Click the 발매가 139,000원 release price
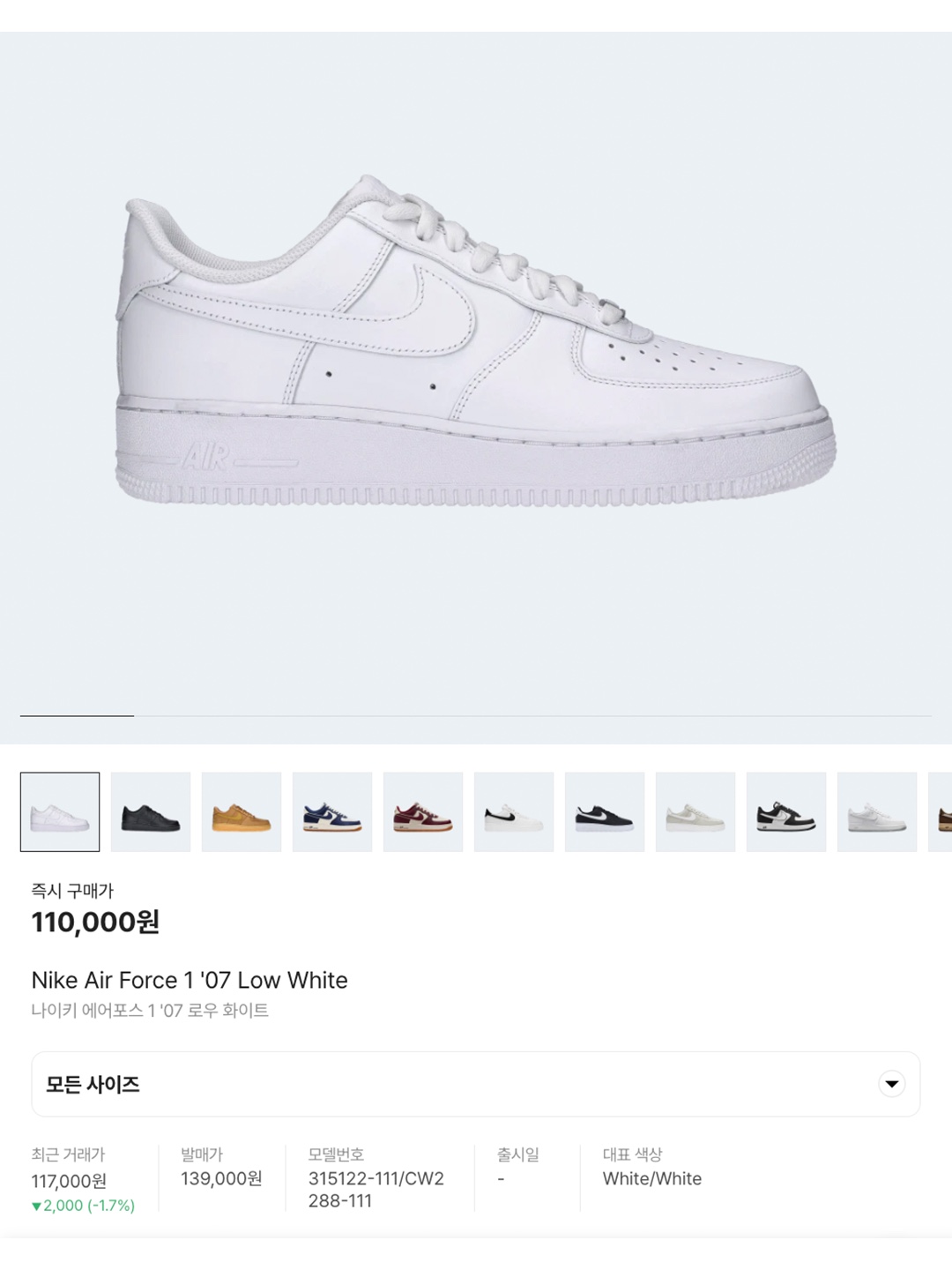This screenshot has width=952, height=1270. (x=221, y=1178)
